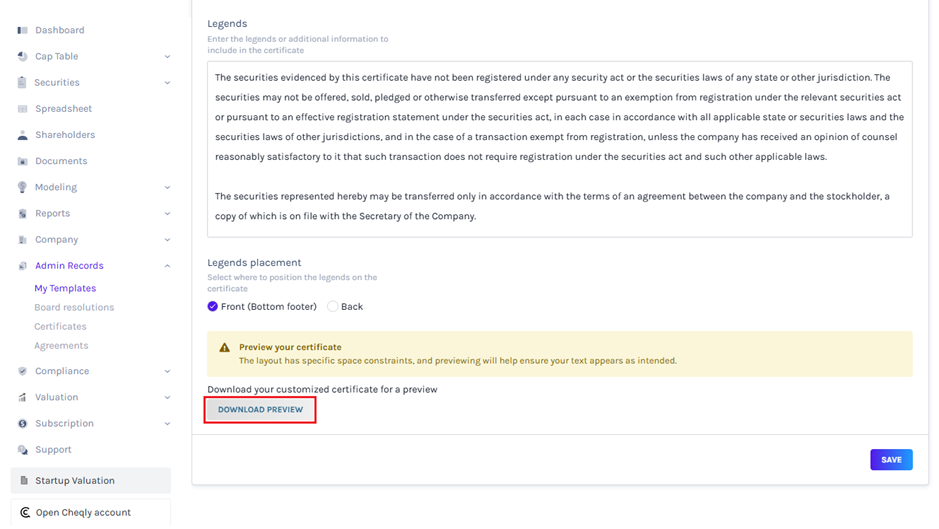Viewport: 939px width, 529px height.
Task: Select the Back legends placement option
Action: coord(333,307)
